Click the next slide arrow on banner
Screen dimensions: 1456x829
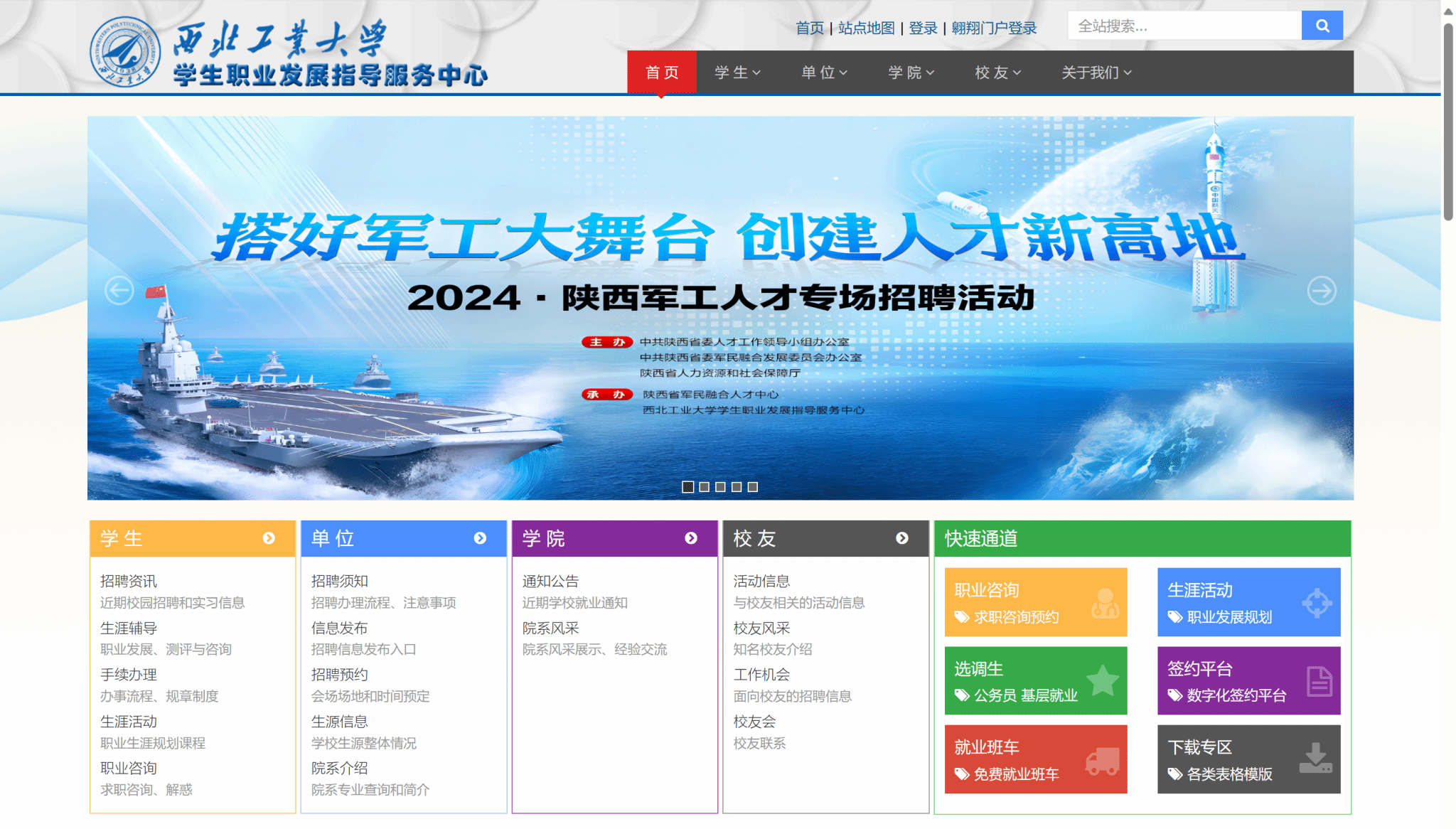pos(1322,291)
